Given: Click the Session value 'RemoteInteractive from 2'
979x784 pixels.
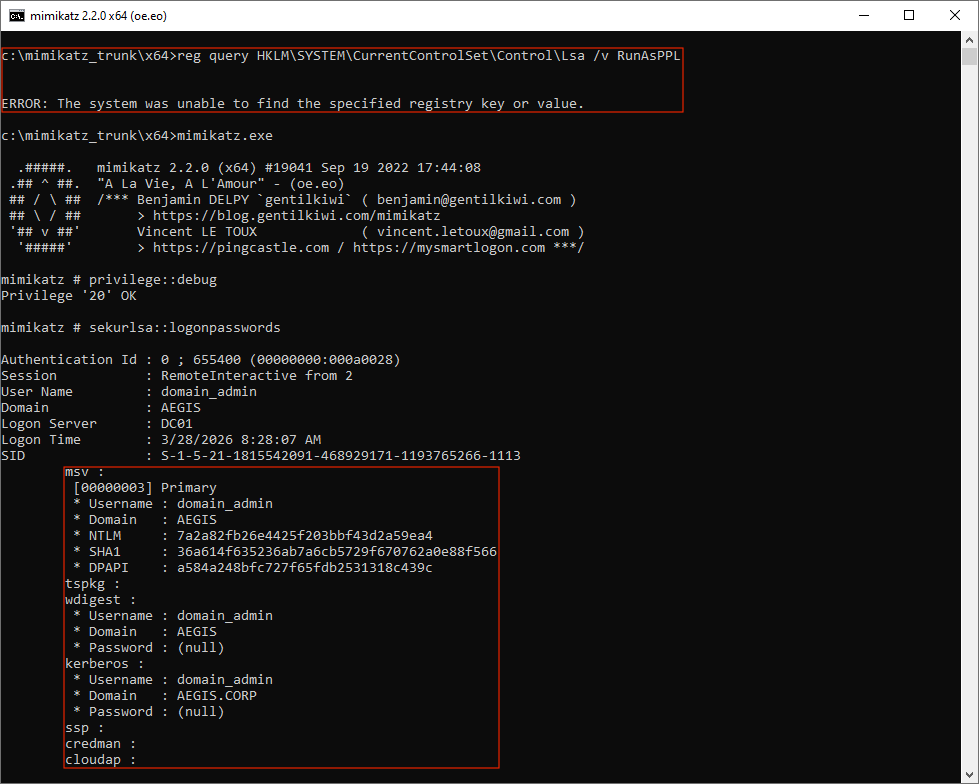Looking at the screenshot, I should [x=257, y=376].
